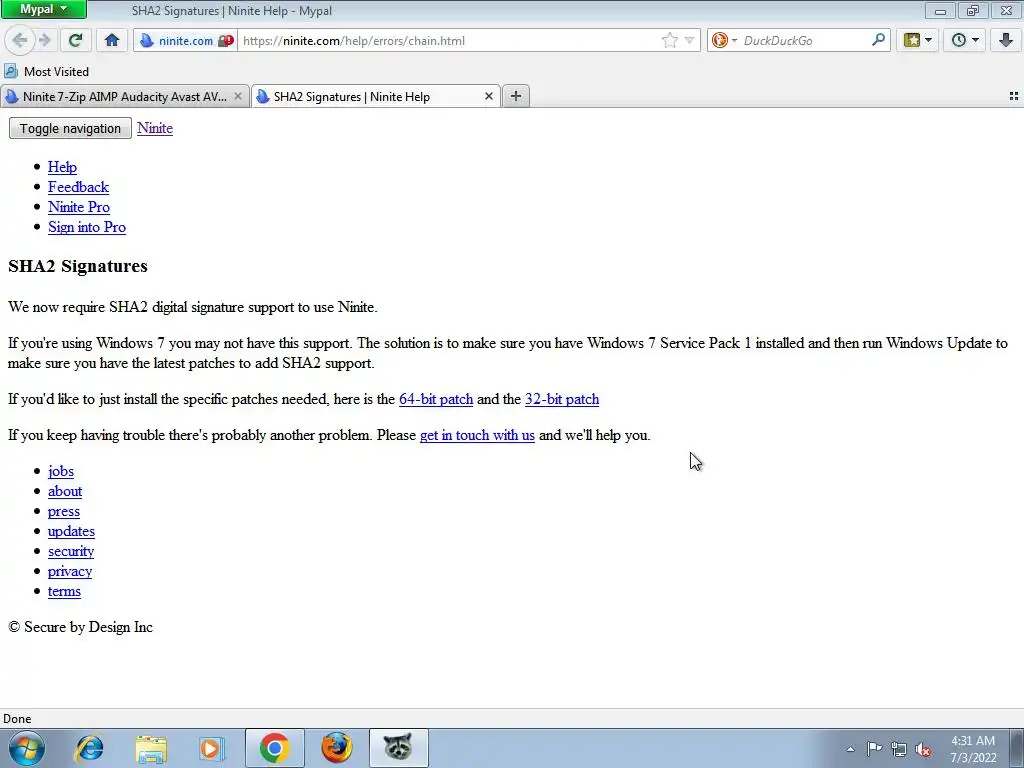Open the Ninite home link
Viewport: 1024px width, 768px height.
coord(155,128)
